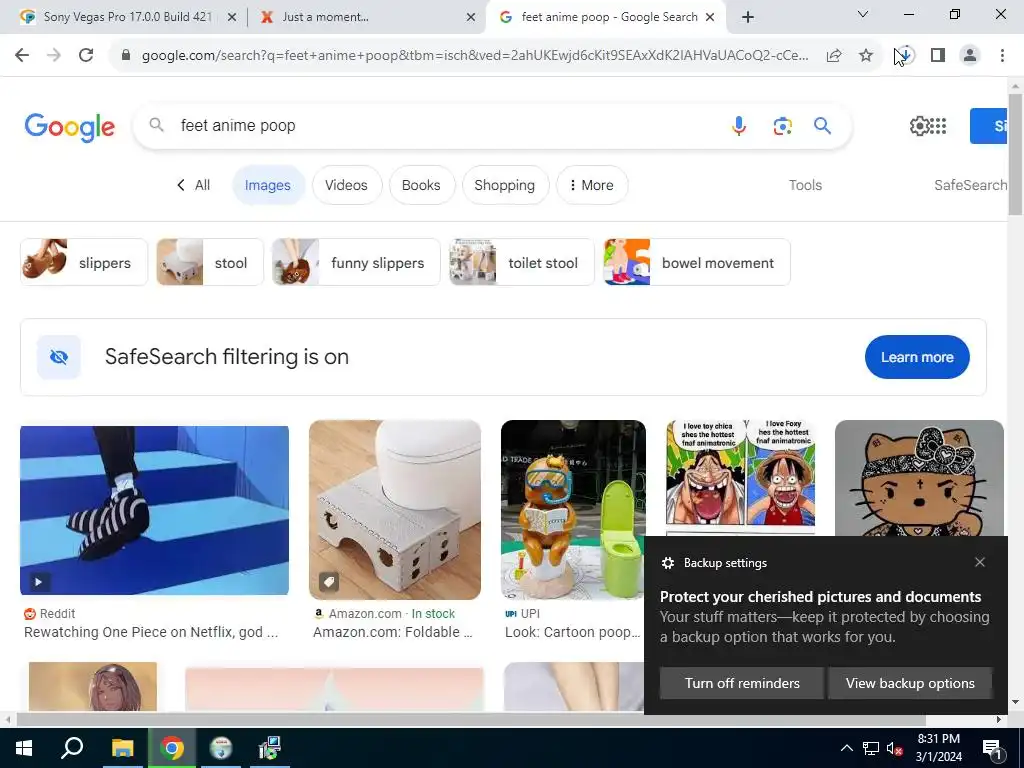Open Windows taskbar search
Image resolution: width=1024 pixels, height=768 pixels.
[x=72, y=748]
